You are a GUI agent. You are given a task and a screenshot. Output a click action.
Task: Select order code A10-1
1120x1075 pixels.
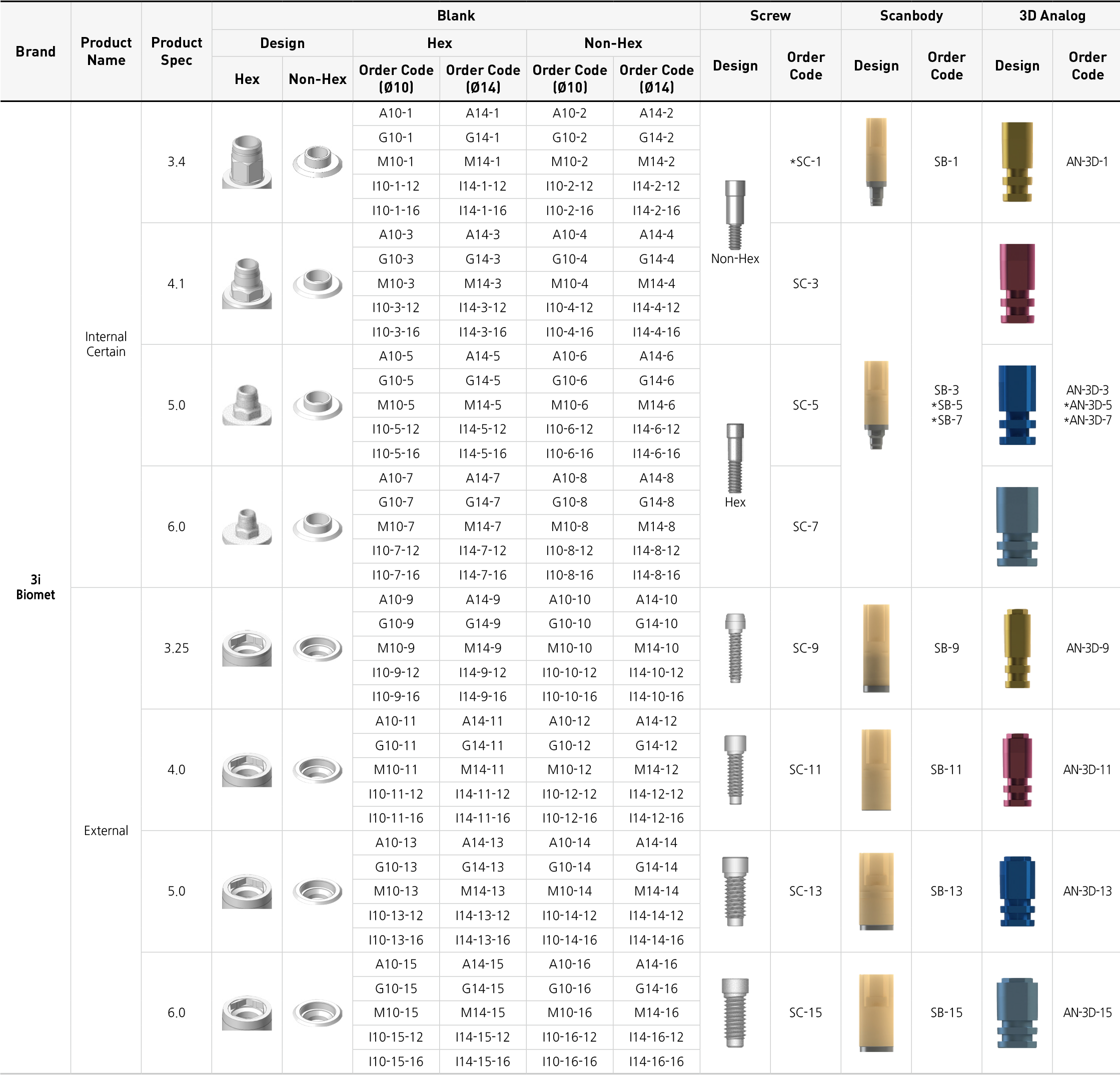(396, 113)
